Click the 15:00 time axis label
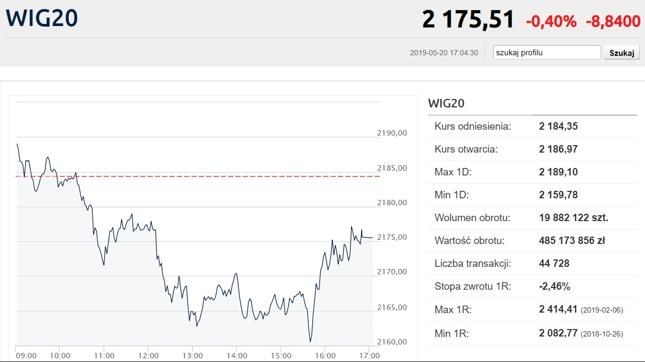Viewport: 645px width, 362px height. coord(281,355)
